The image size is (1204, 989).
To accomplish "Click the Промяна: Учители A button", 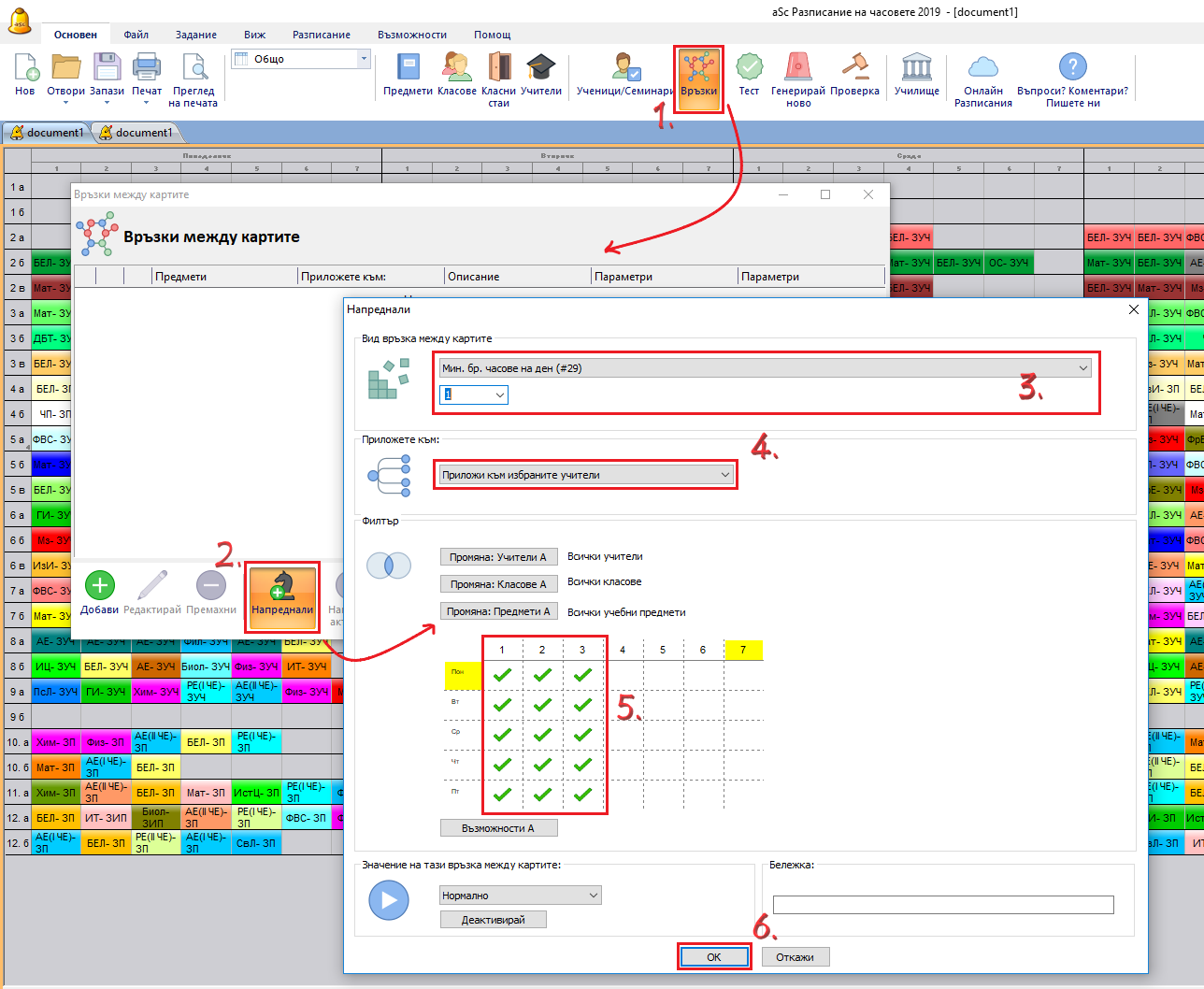I will click(498, 557).
